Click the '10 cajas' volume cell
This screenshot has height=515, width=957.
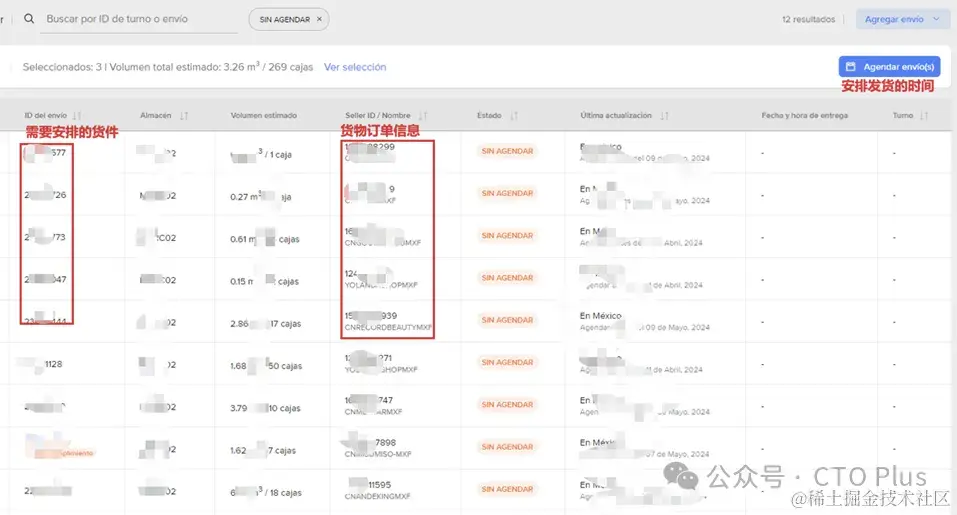[x=265, y=408]
